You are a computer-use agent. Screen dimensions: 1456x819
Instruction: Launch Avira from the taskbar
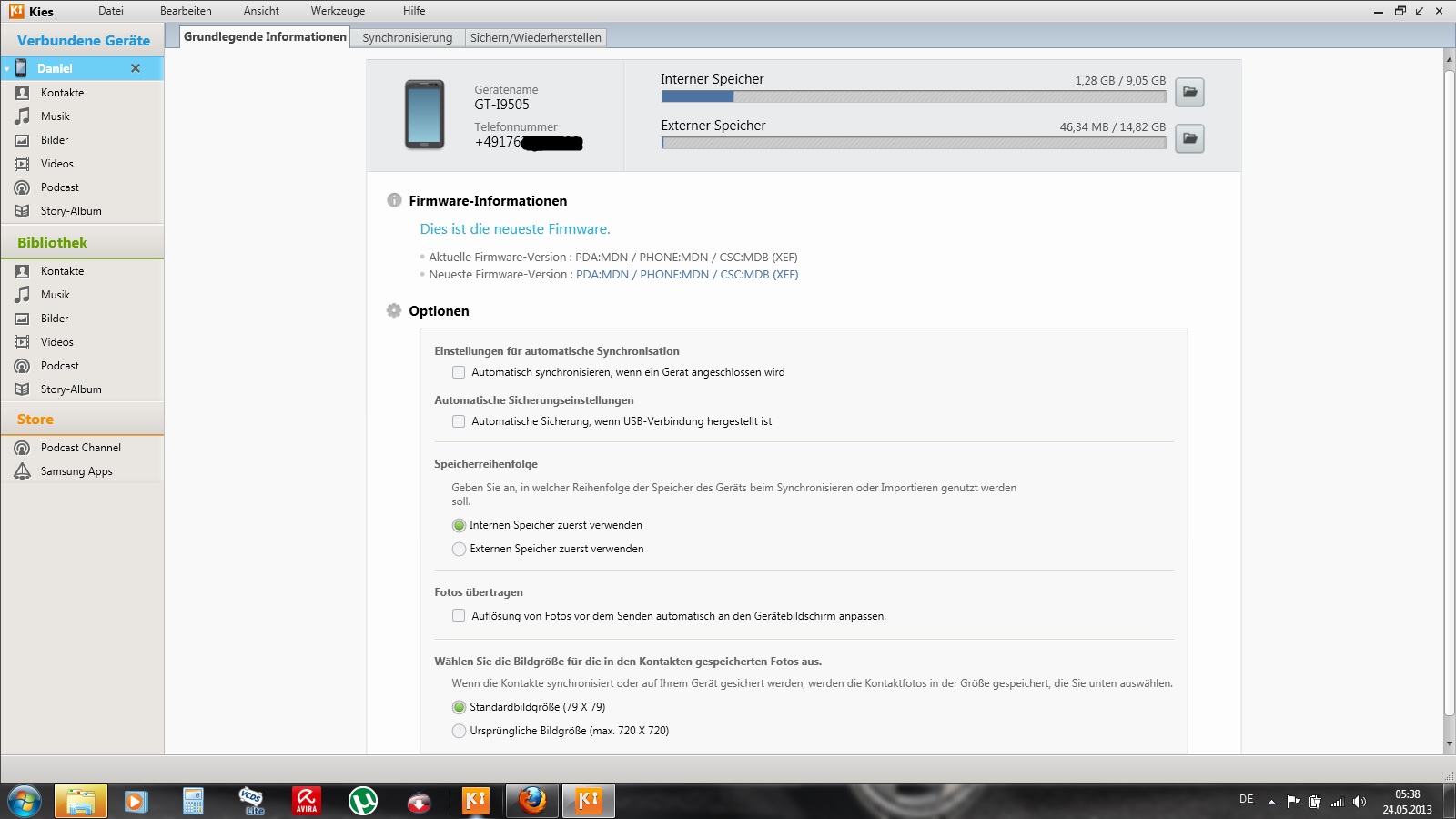(x=307, y=802)
